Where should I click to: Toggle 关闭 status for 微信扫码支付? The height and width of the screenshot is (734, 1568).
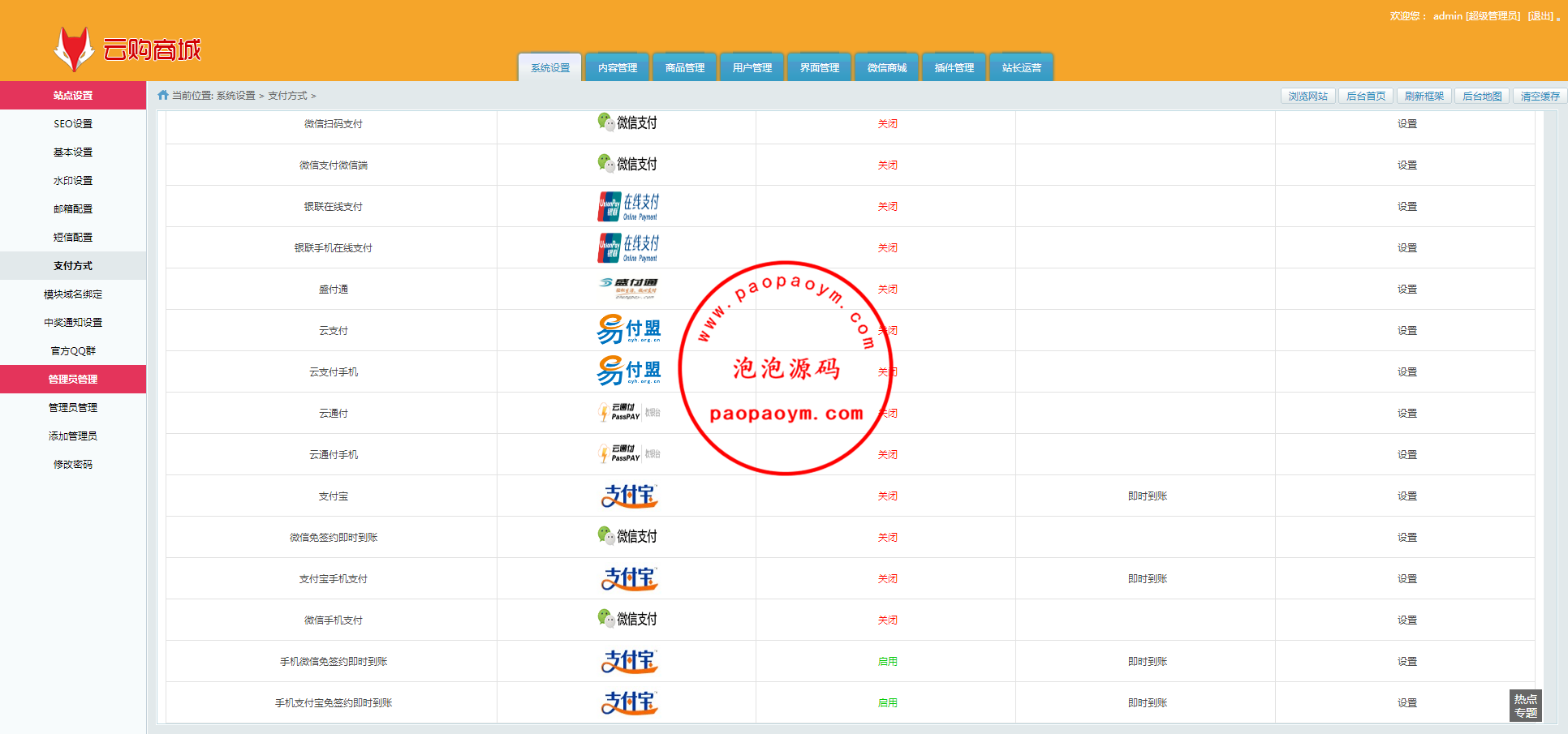click(887, 124)
